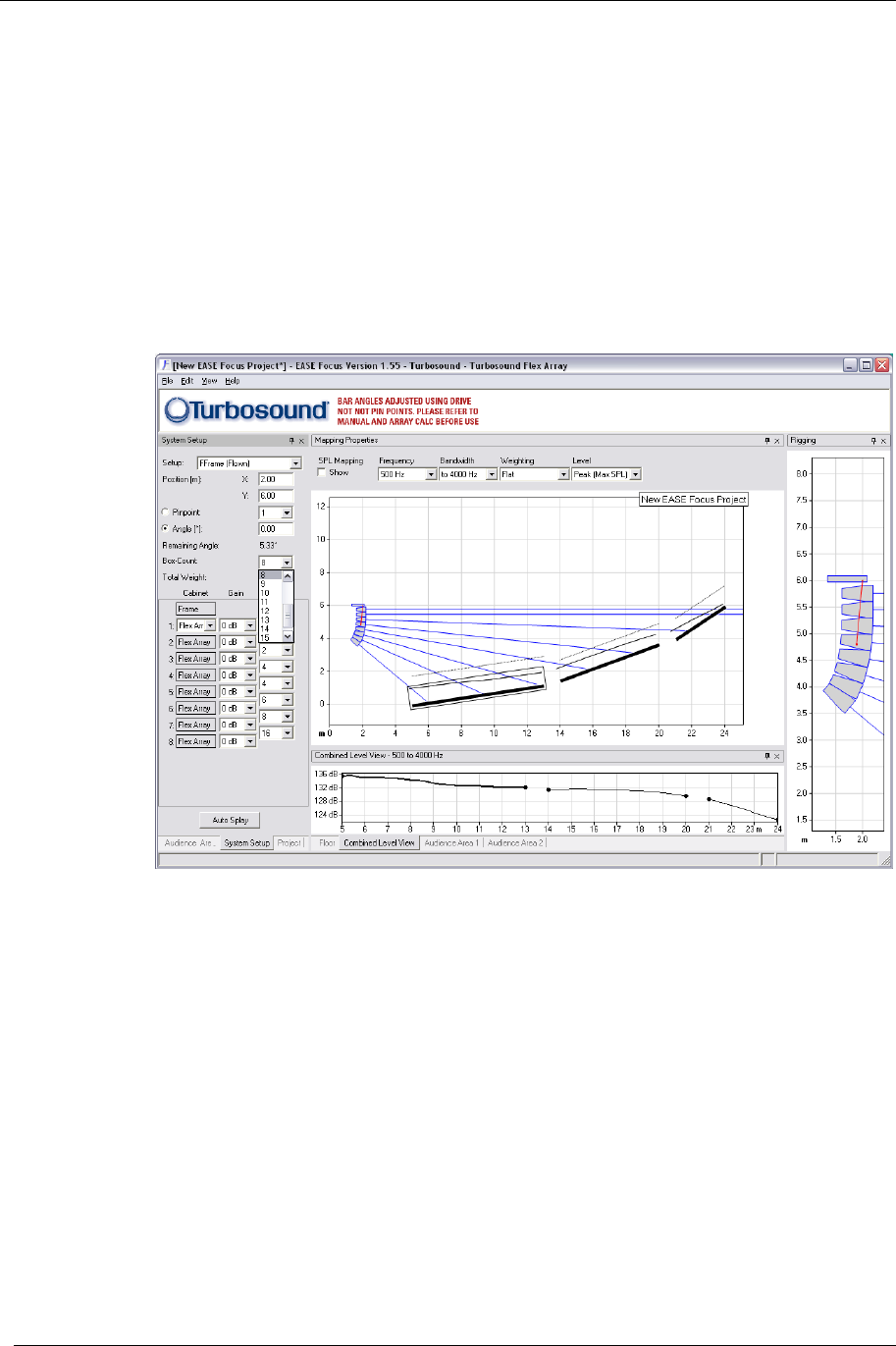Open cabinet 1 gain dropdown
896x1346 pixels.
point(250,625)
